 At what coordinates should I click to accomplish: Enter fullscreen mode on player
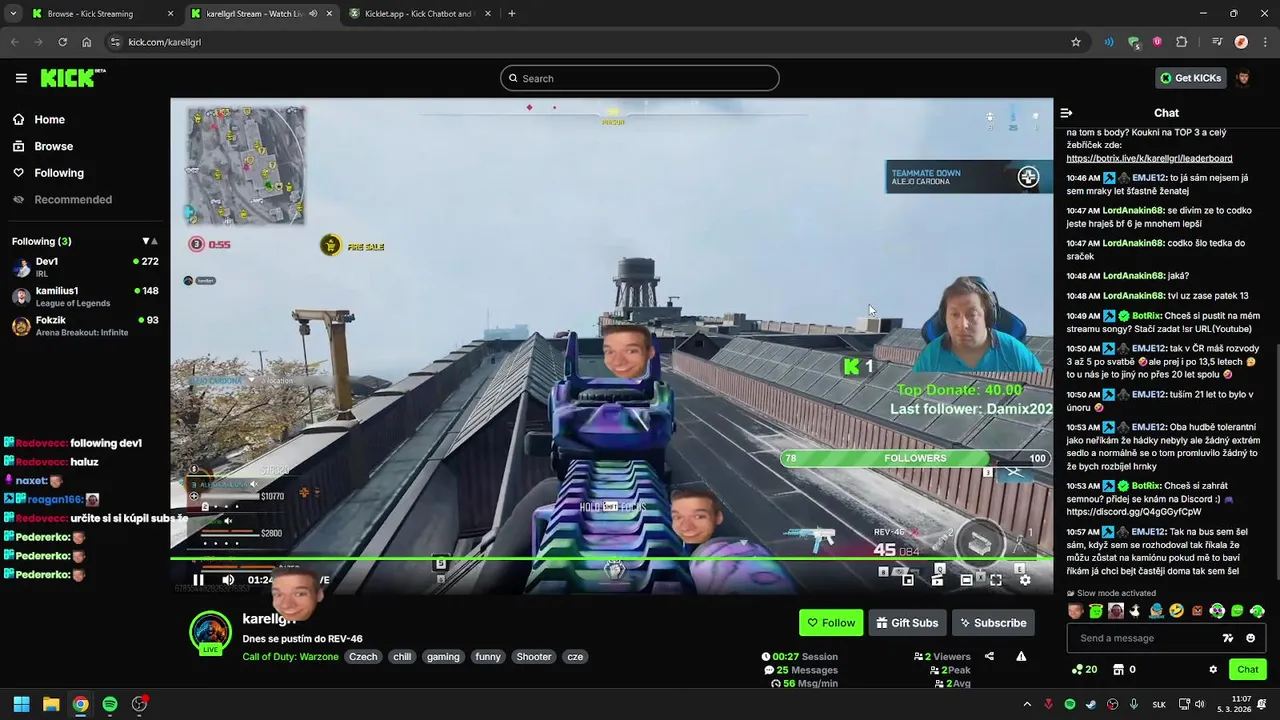[996, 580]
